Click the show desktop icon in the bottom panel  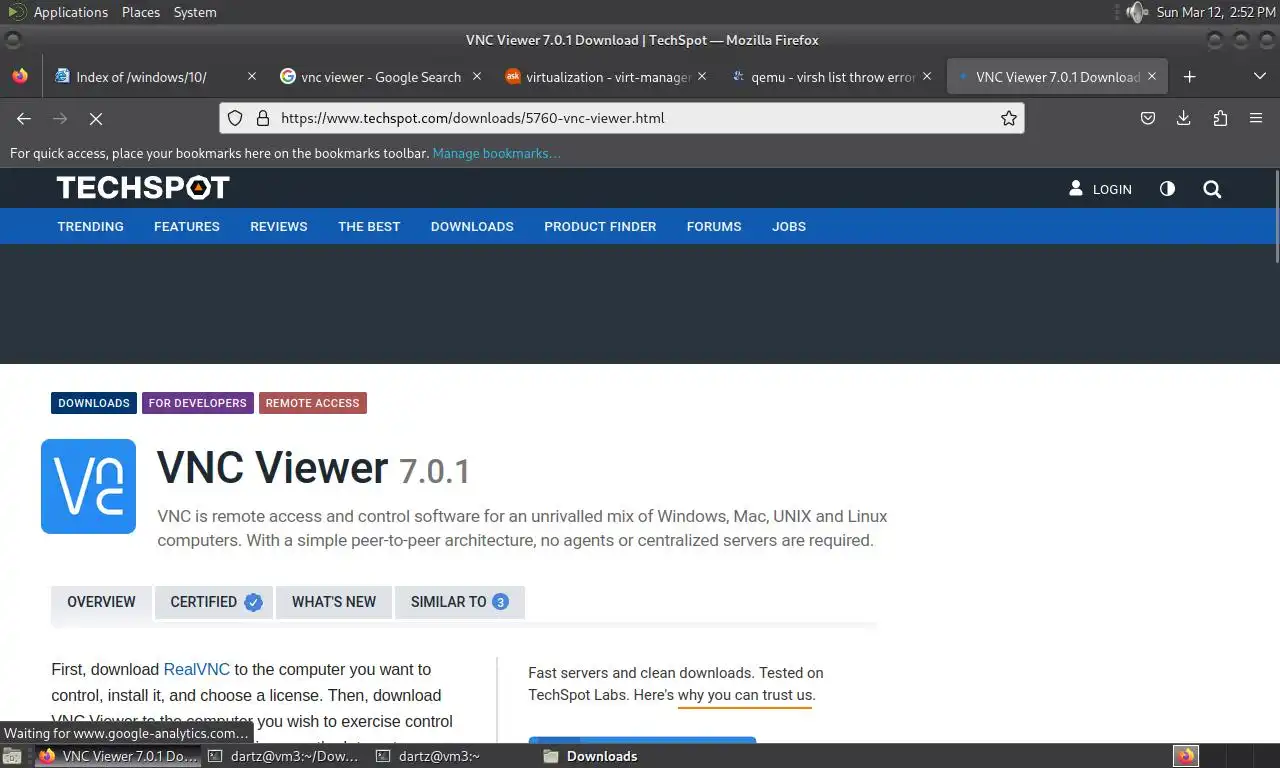[12, 756]
